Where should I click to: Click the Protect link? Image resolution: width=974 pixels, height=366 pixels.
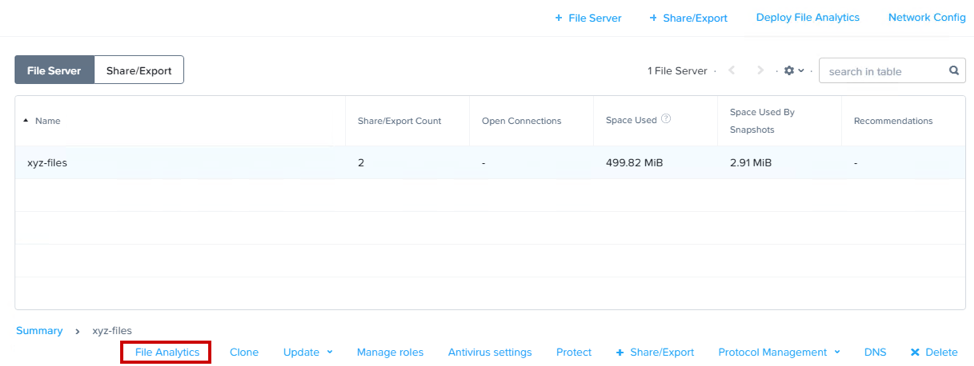(x=574, y=352)
